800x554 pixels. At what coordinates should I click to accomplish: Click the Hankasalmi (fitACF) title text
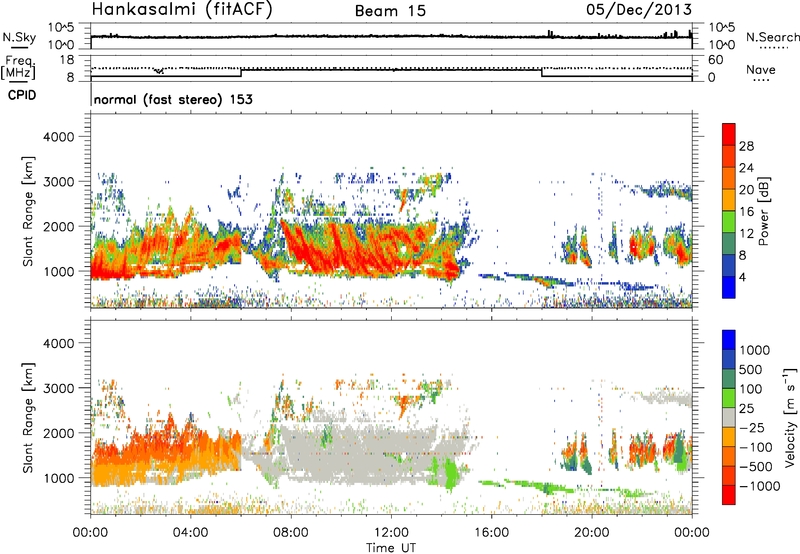pos(182,10)
